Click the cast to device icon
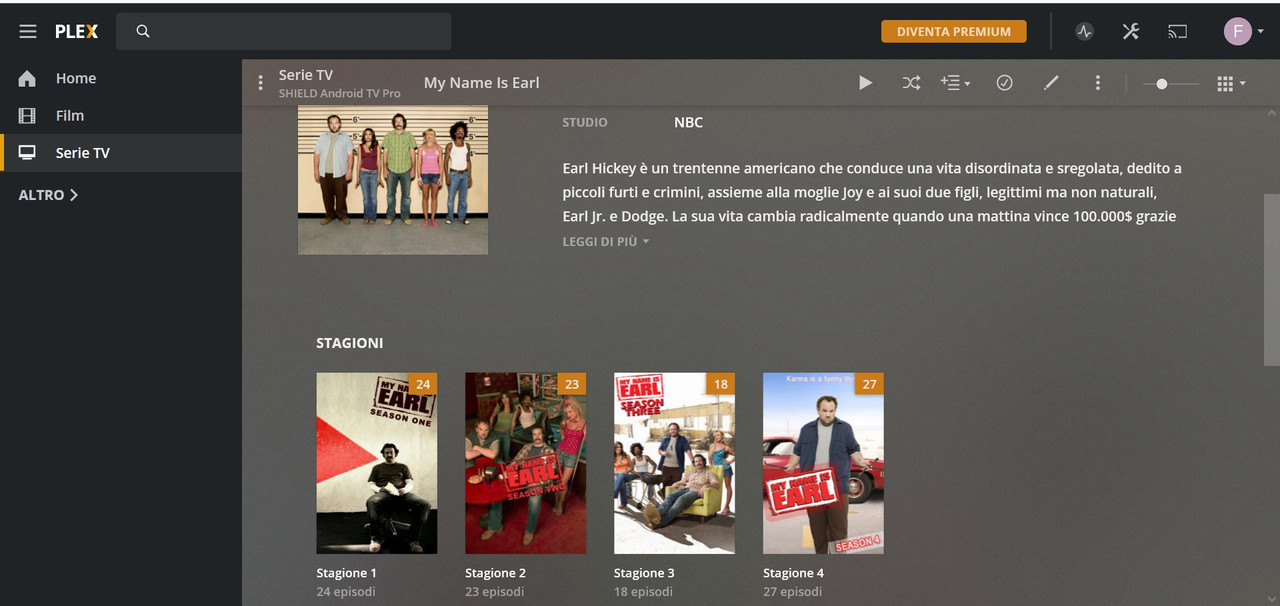Viewport: 1280px width, 606px height. [x=1178, y=31]
